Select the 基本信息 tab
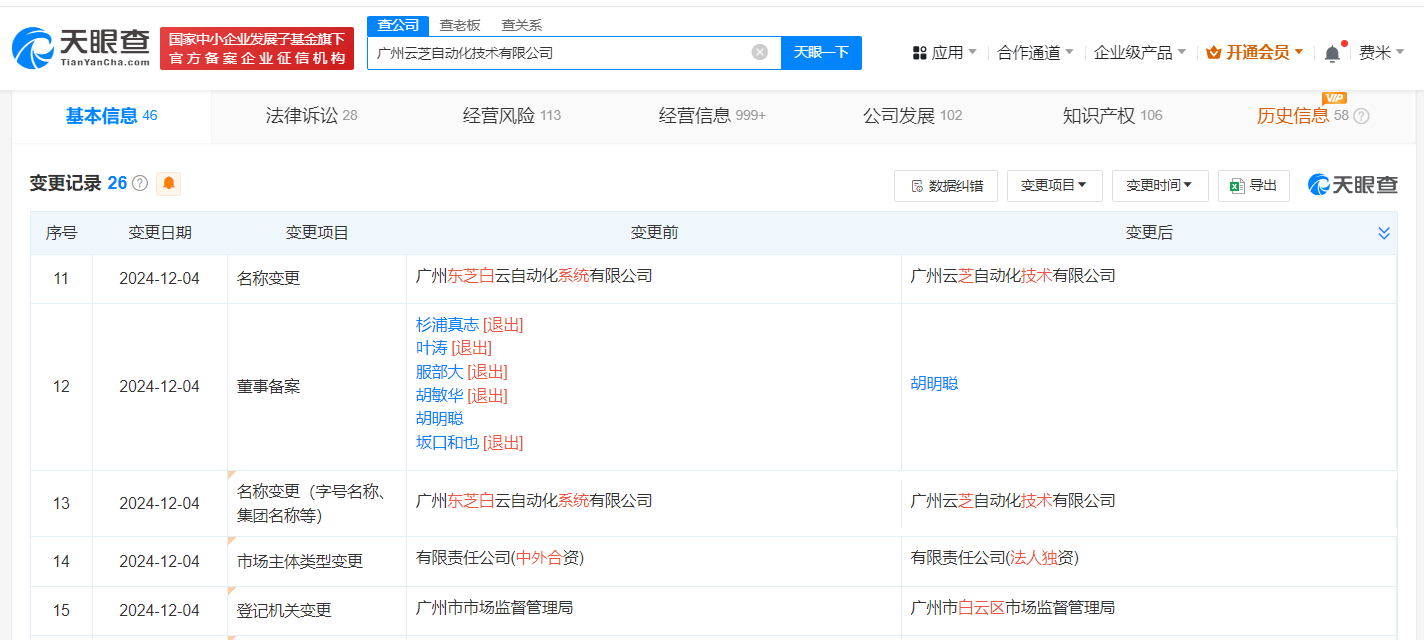The height and width of the screenshot is (640, 1424). point(112,116)
